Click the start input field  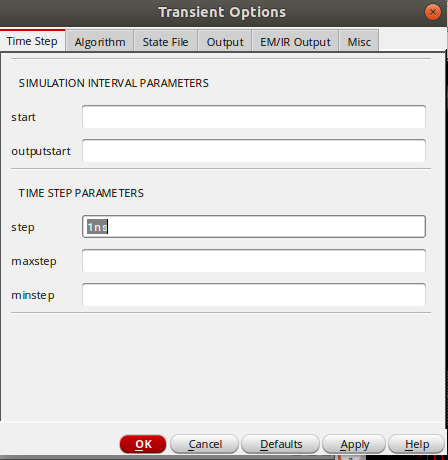tap(254, 117)
